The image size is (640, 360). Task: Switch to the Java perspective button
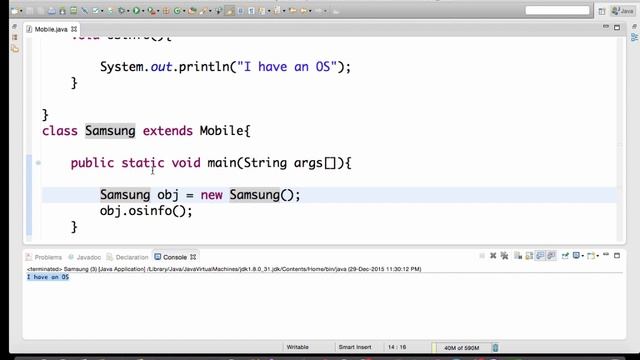click(x=623, y=11)
